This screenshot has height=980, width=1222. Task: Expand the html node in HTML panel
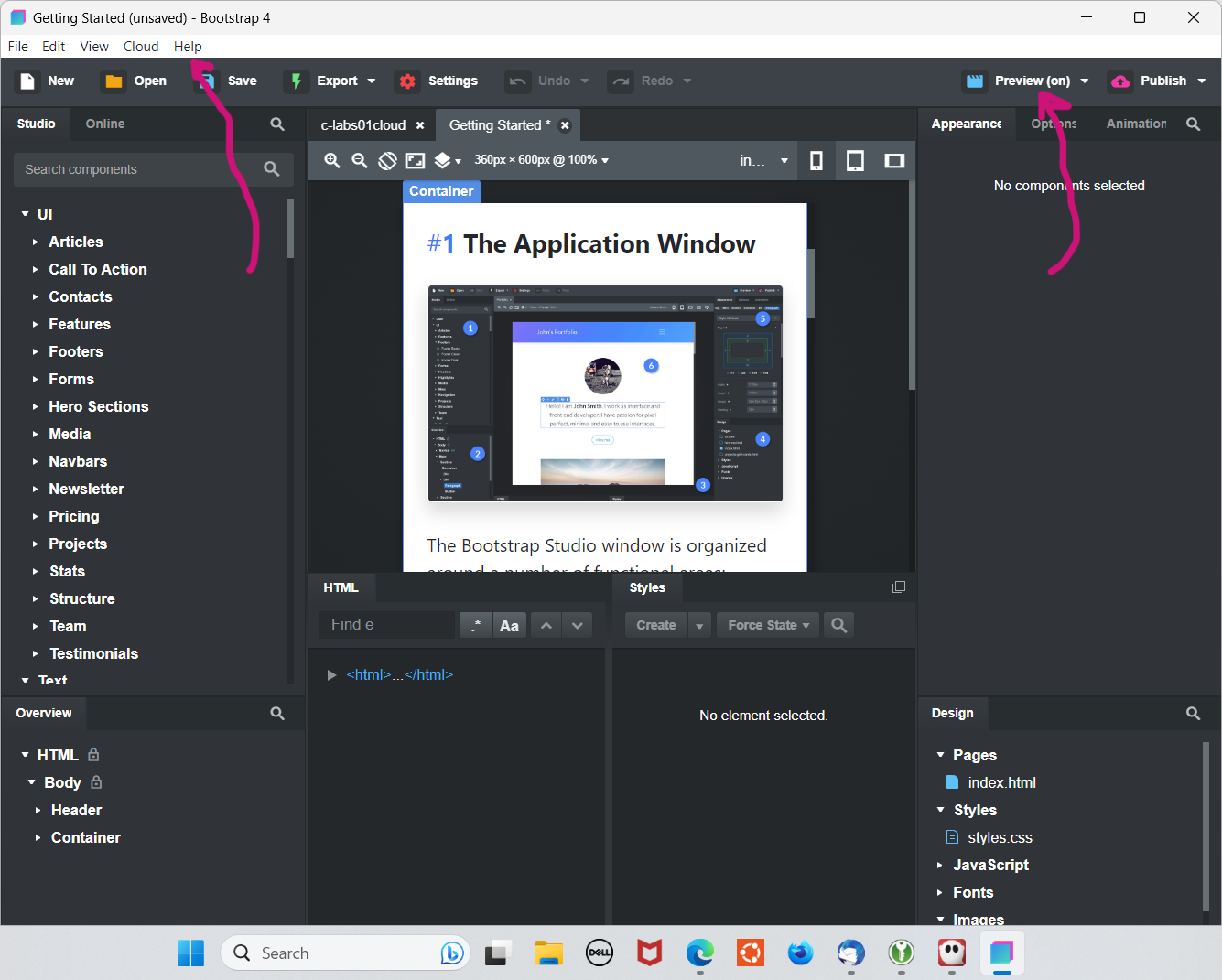tap(331, 675)
